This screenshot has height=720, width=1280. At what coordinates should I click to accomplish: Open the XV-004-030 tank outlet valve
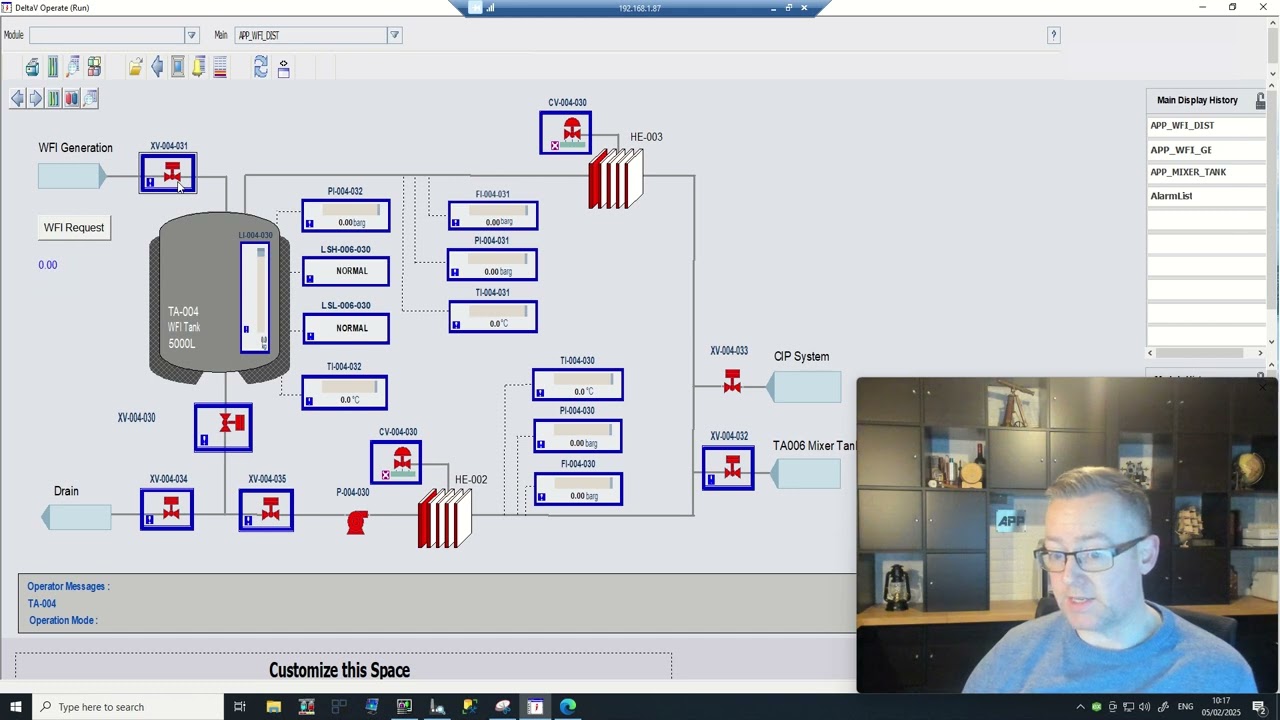[x=223, y=427]
